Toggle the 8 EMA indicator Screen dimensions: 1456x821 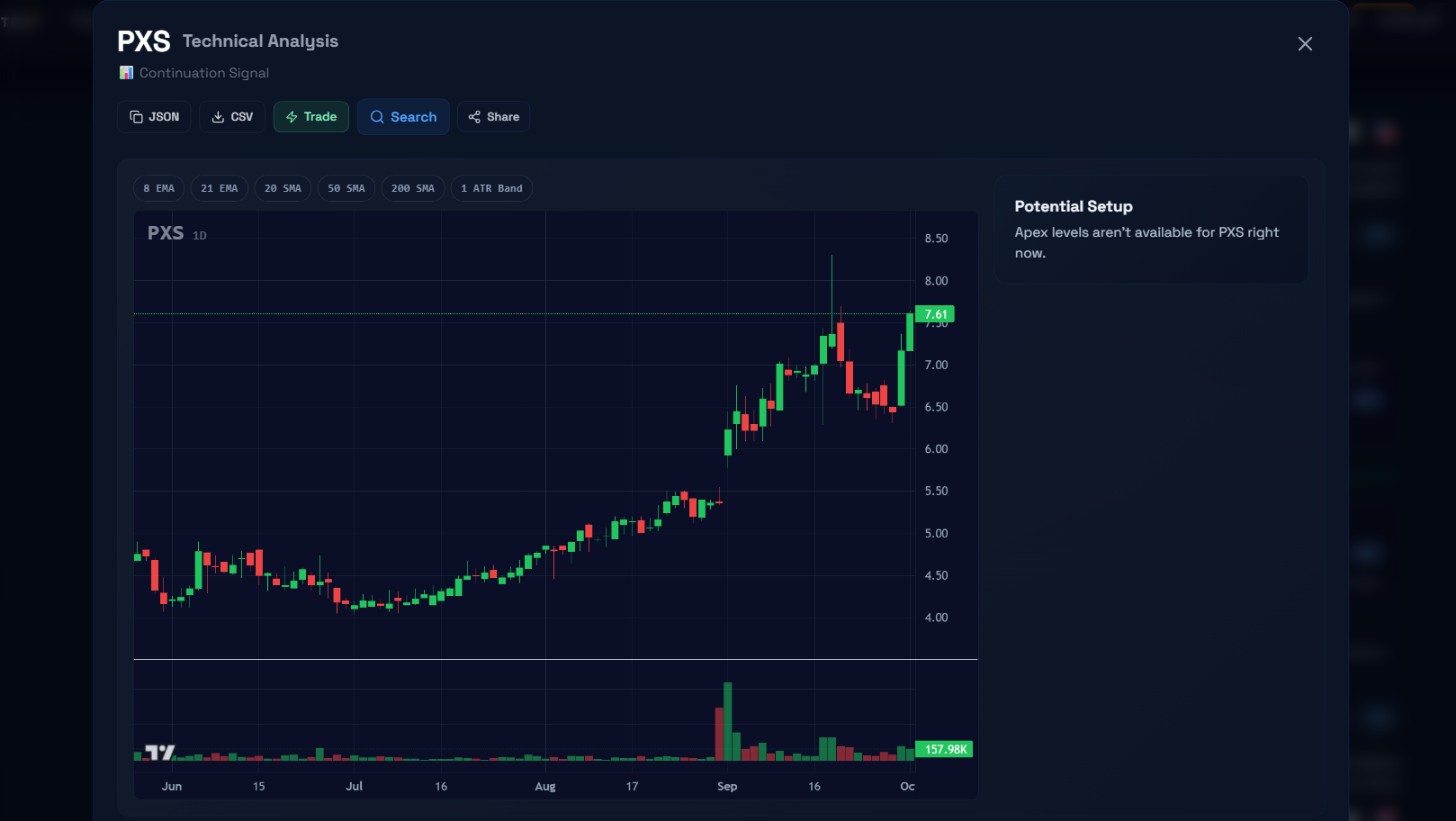[159, 188]
